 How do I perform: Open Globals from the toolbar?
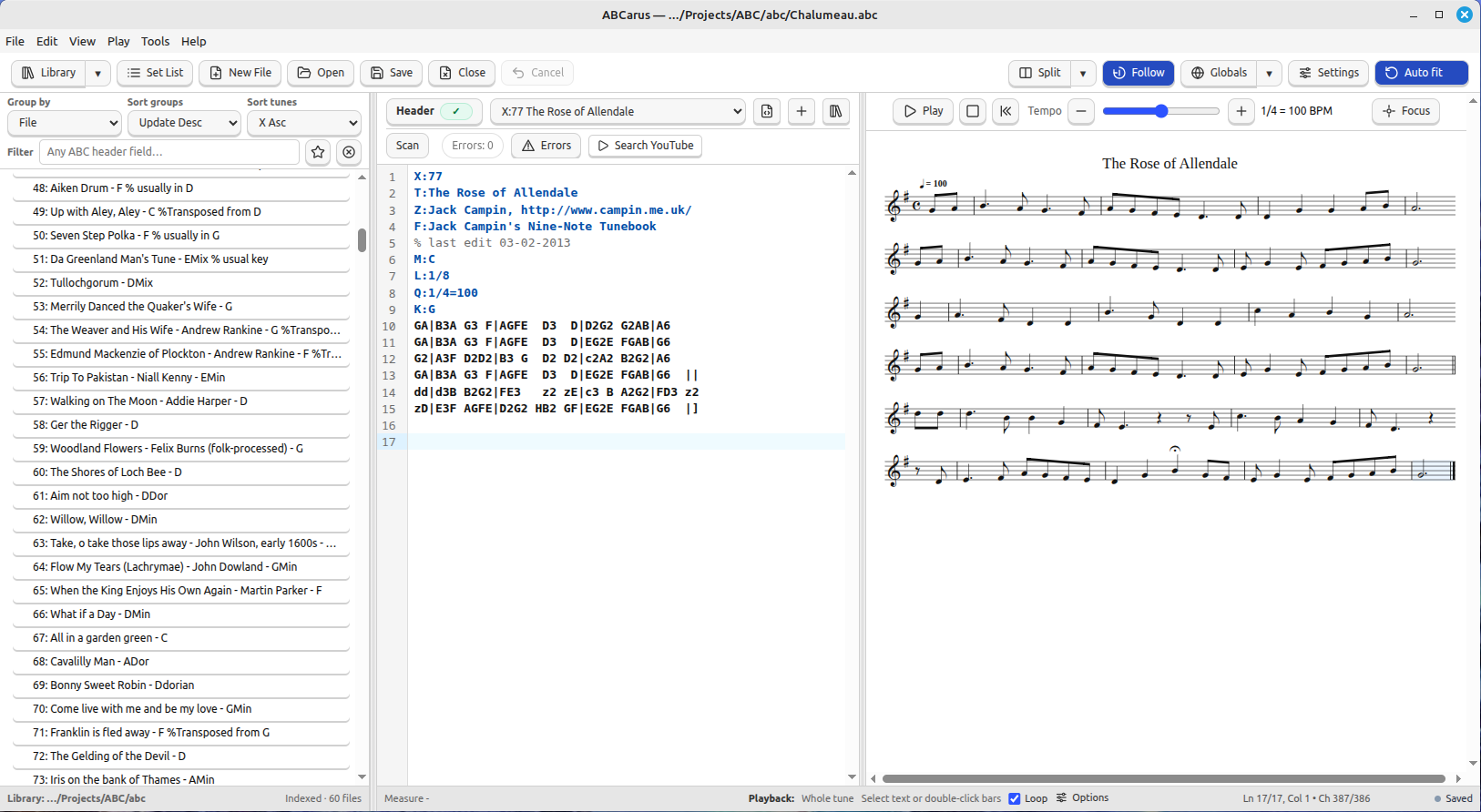1220,73
